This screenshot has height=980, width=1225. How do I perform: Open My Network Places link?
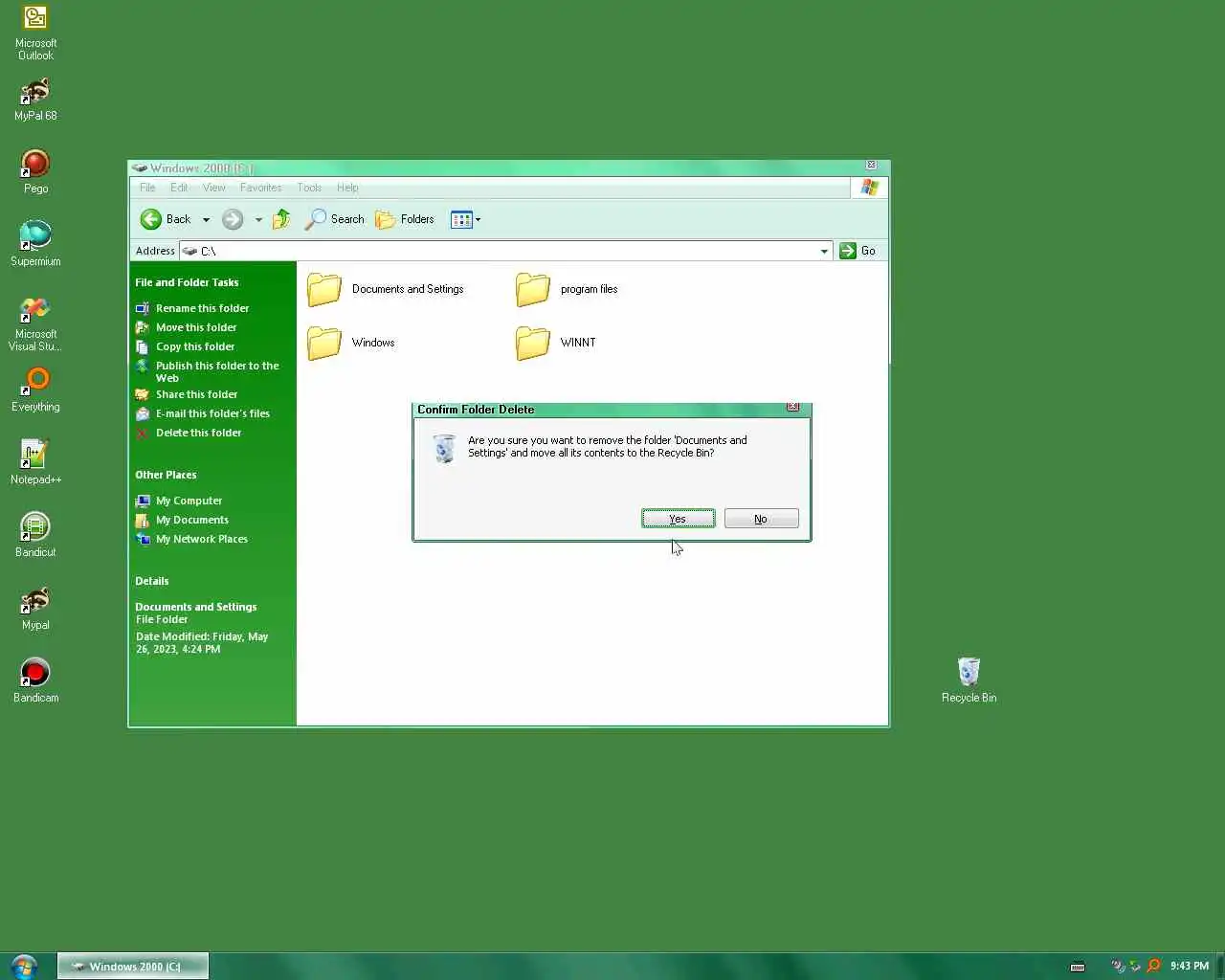click(201, 539)
